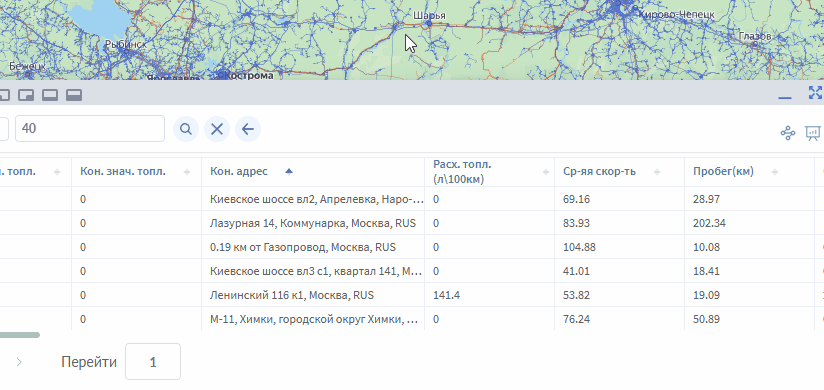The height and width of the screenshot is (390, 824).
Task: Expand report panel to fullscreen
Action: [815, 93]
